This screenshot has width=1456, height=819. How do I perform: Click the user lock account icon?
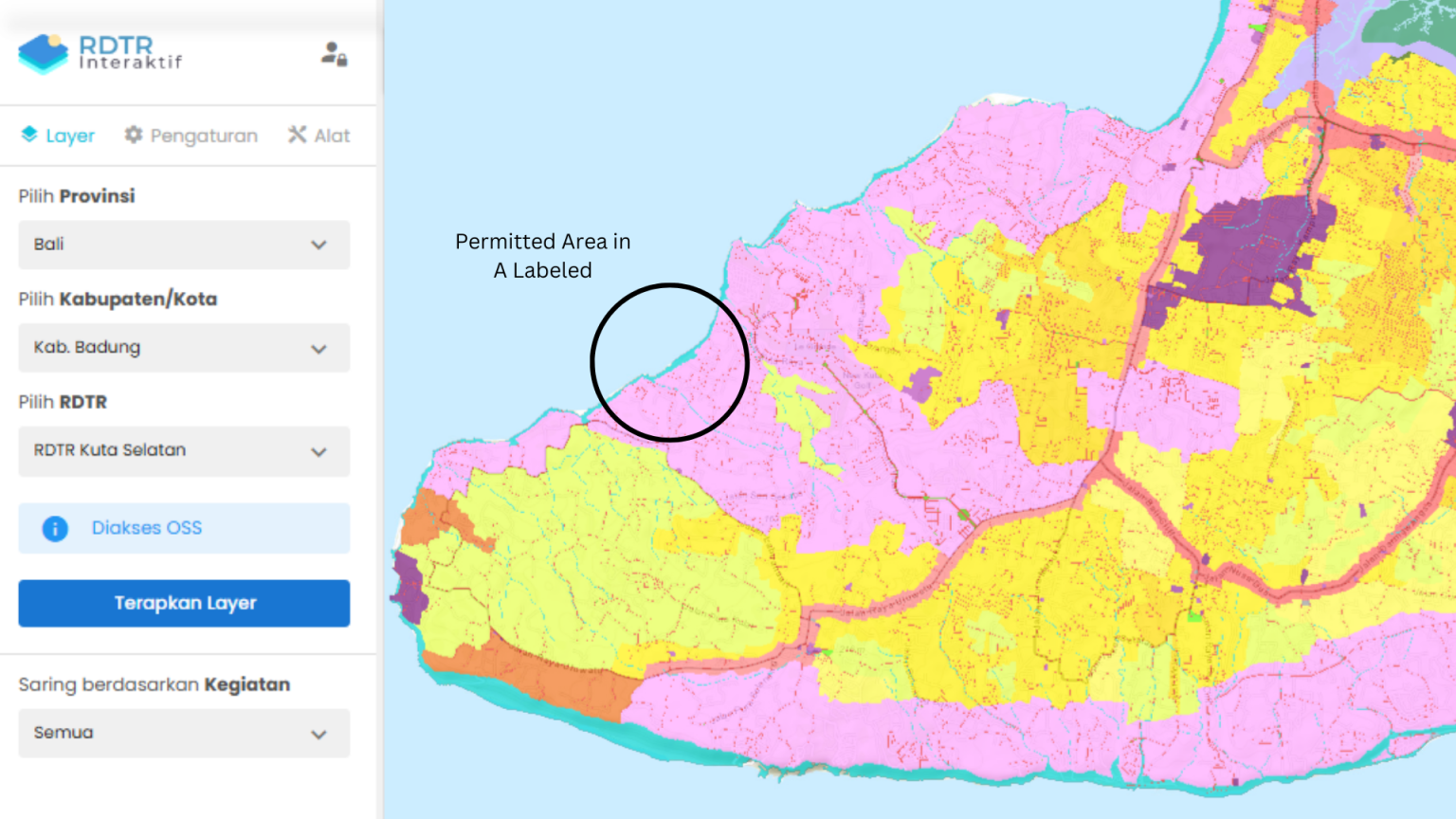tap(333, 55)
